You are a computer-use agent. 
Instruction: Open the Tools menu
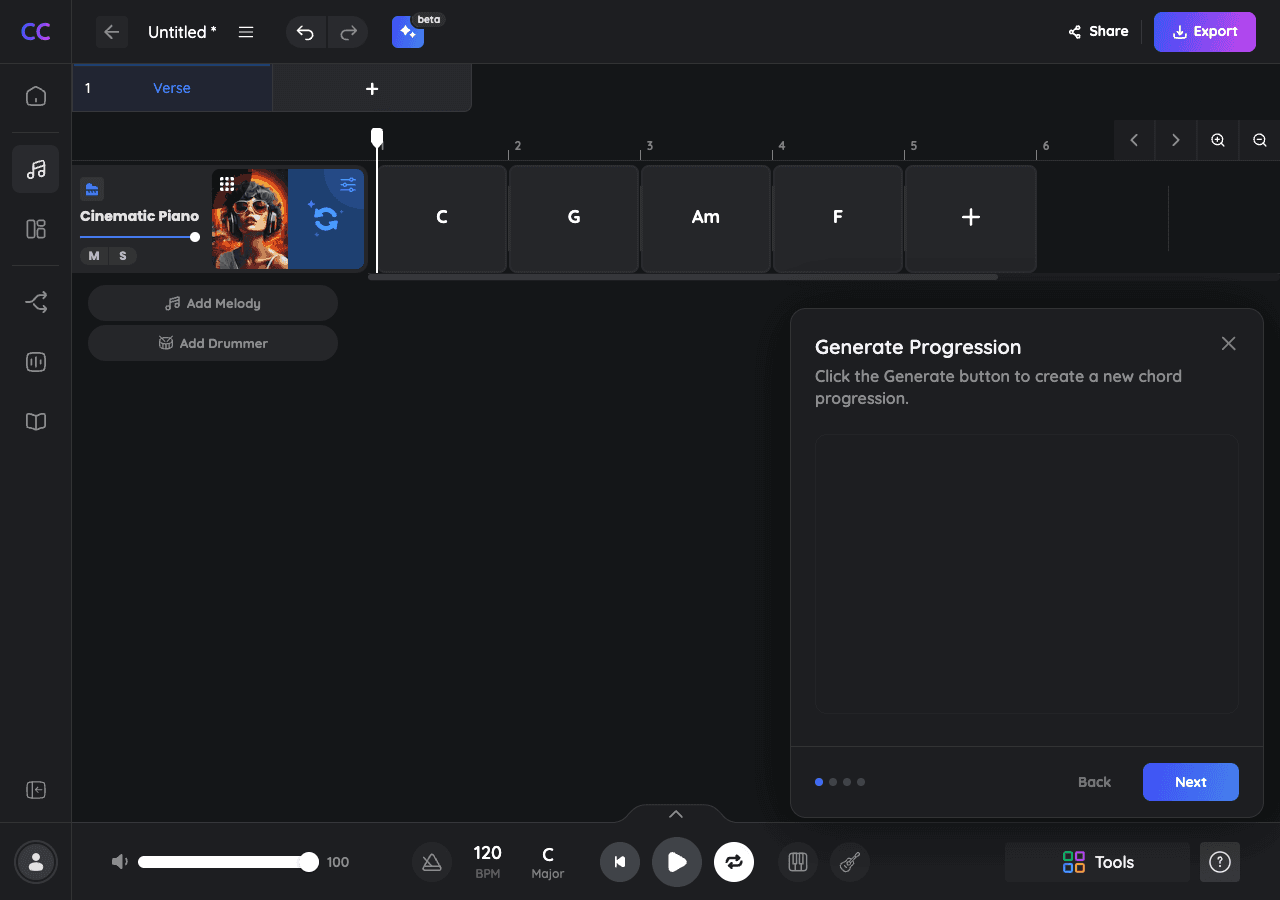(x=1097, y=862)
